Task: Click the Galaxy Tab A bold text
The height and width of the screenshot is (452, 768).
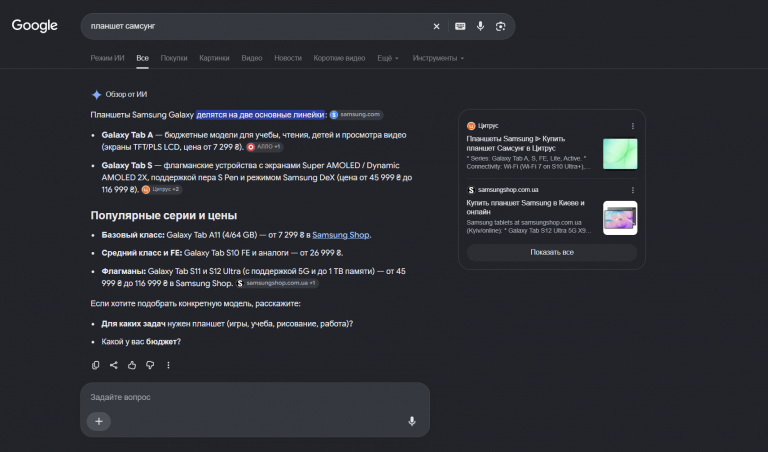Action: point(127,135)
